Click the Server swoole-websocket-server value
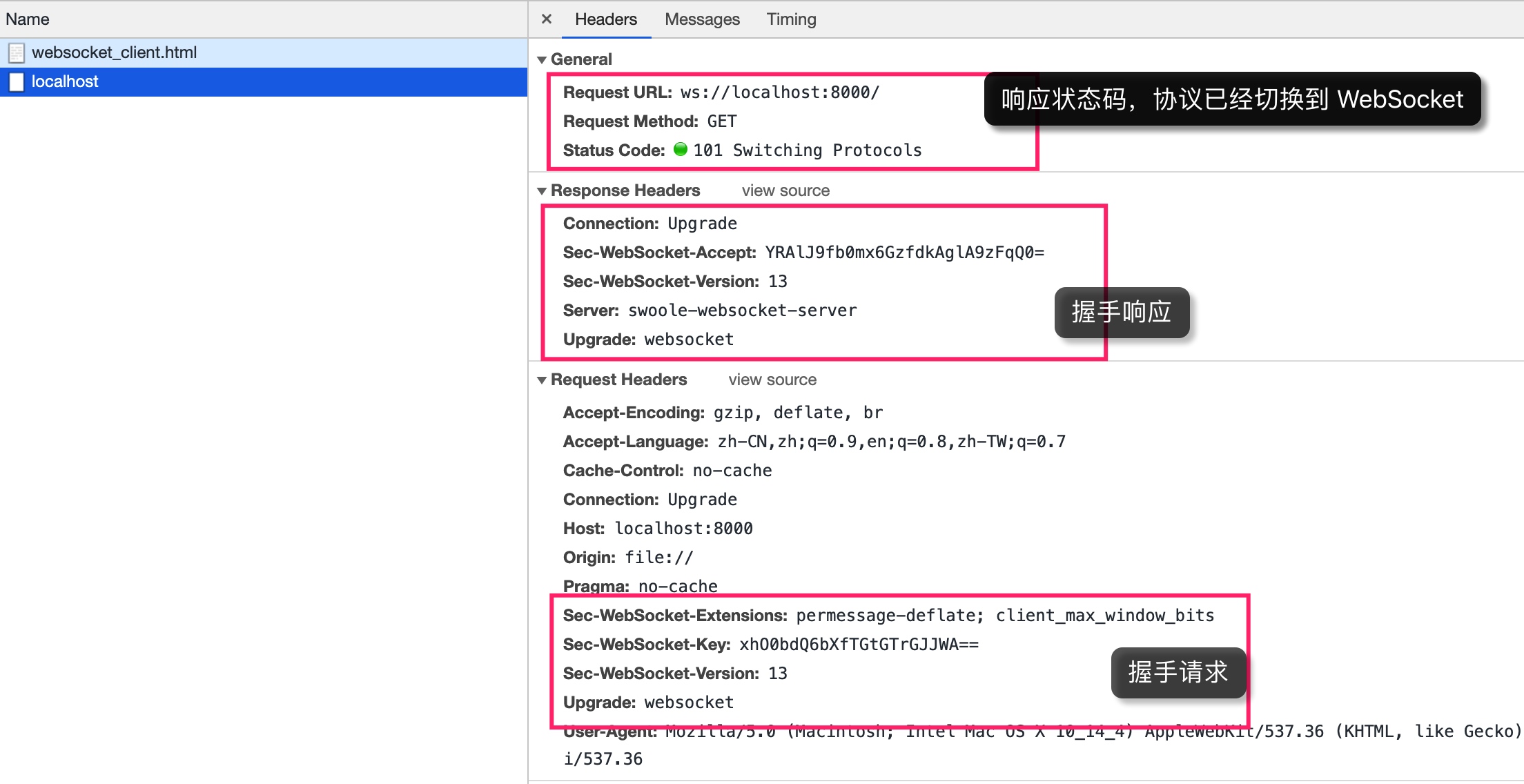Viewport: 1524px width, 784px height. (x=743, y=311)
